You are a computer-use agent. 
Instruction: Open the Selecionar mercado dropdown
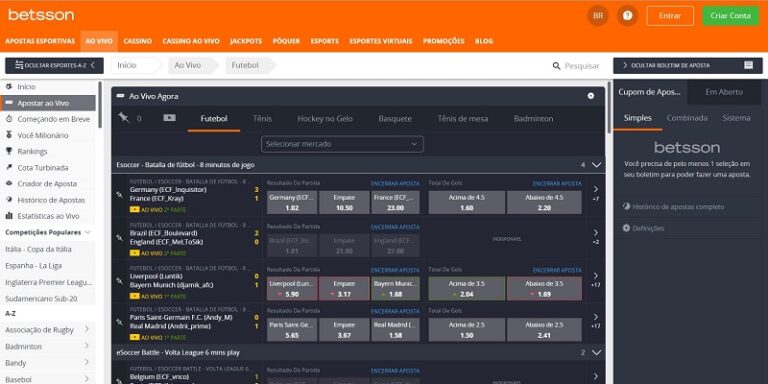342,144
